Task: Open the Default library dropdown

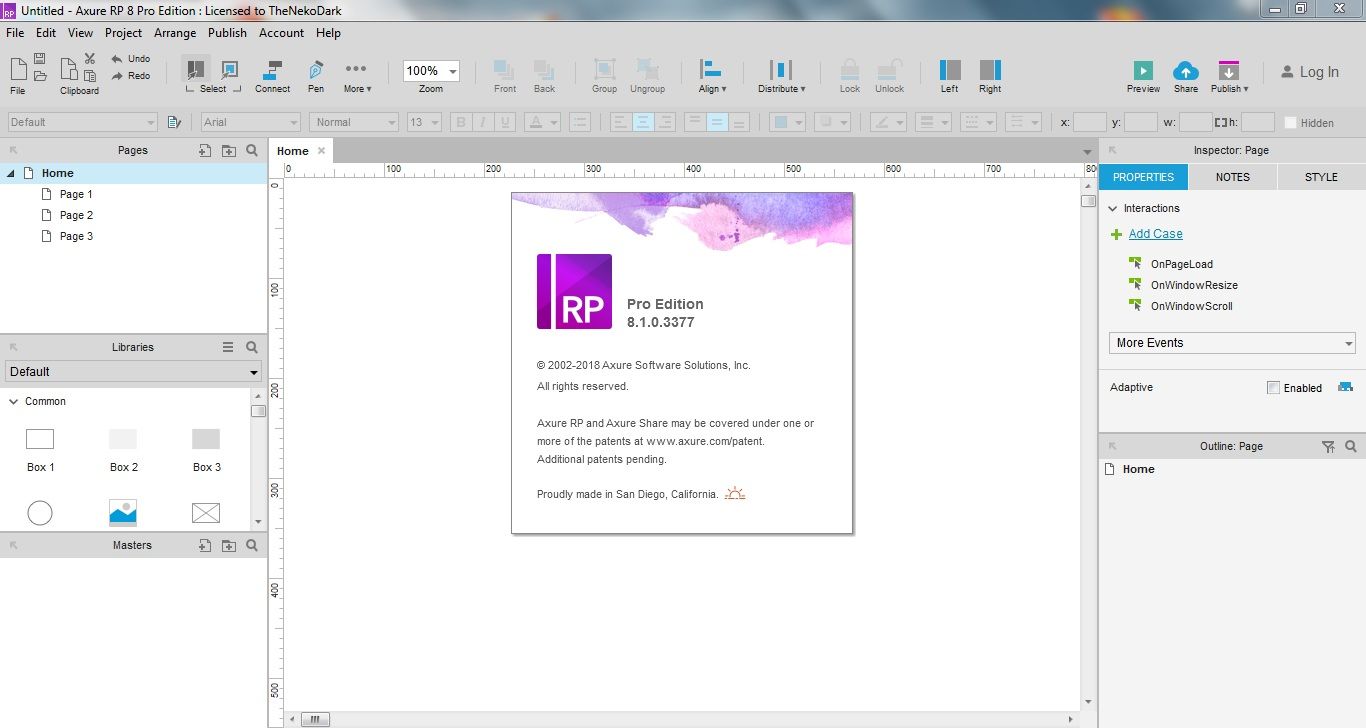Action: coord(133,372)
